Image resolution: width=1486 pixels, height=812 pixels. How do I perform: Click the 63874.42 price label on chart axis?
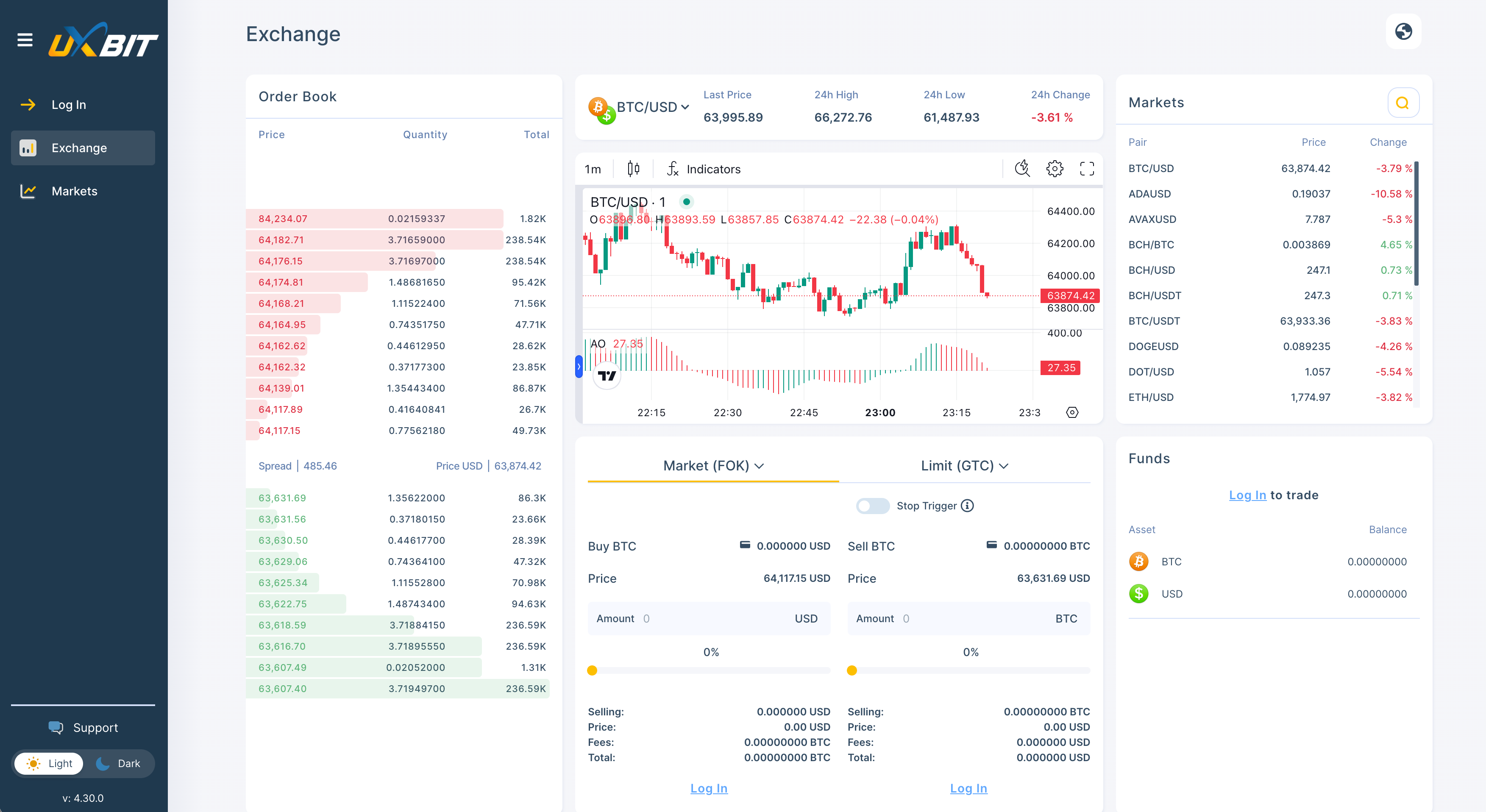[1070, 295]
